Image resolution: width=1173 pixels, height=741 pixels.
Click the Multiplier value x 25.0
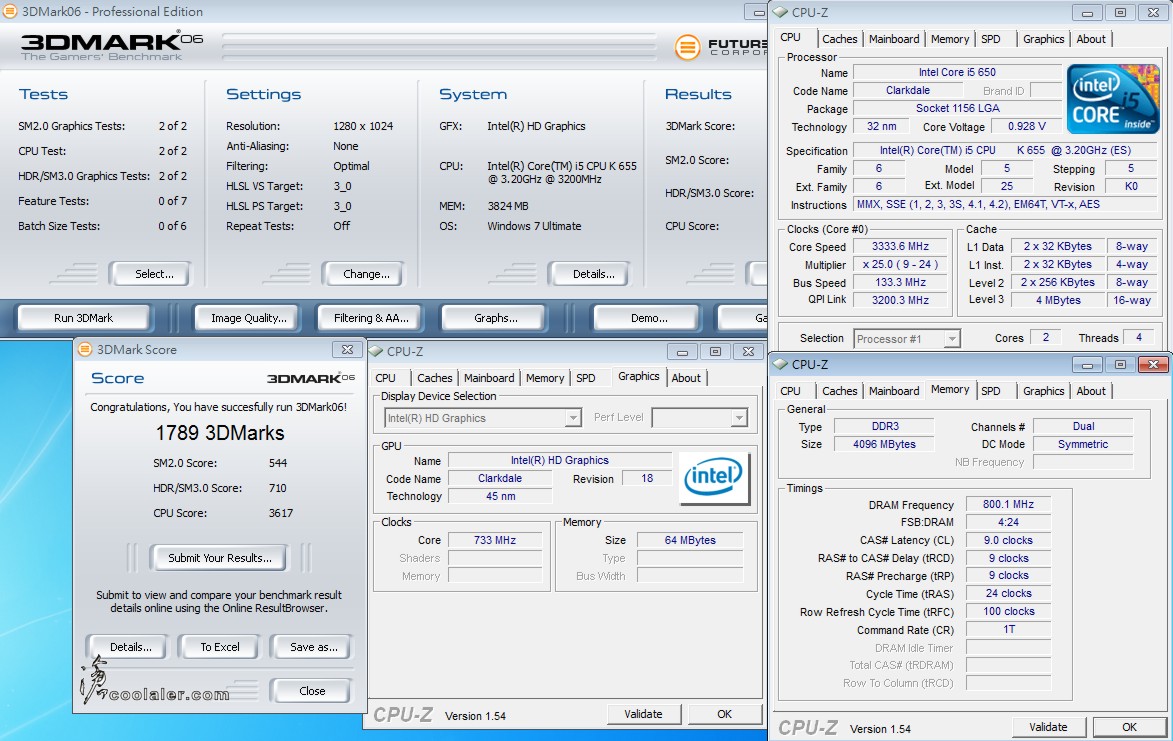tap(900, 265)
